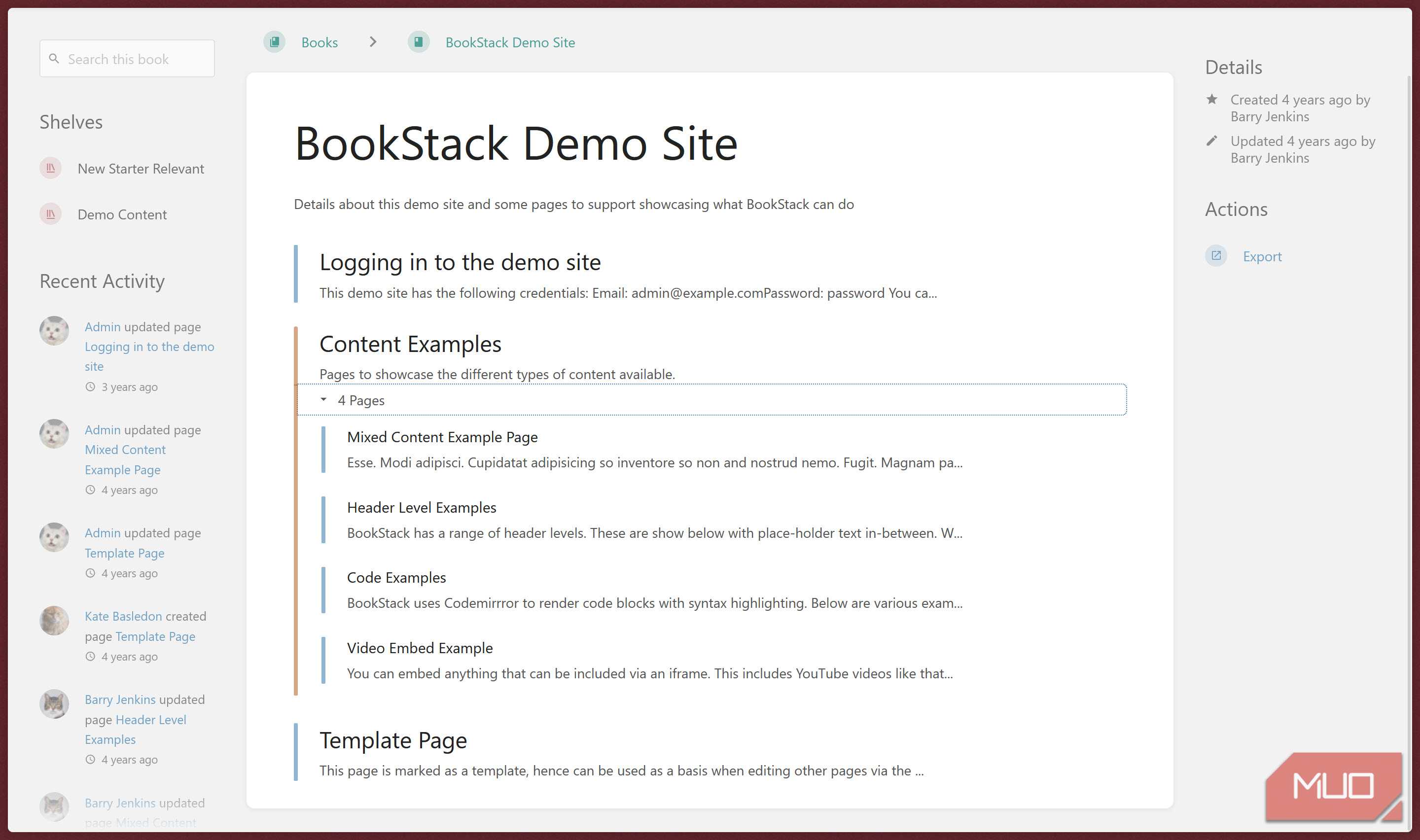The width and height of the screenshot is (1420, 840).
Task: Open Header Level Examples activity link
Action: coord(136,730)
